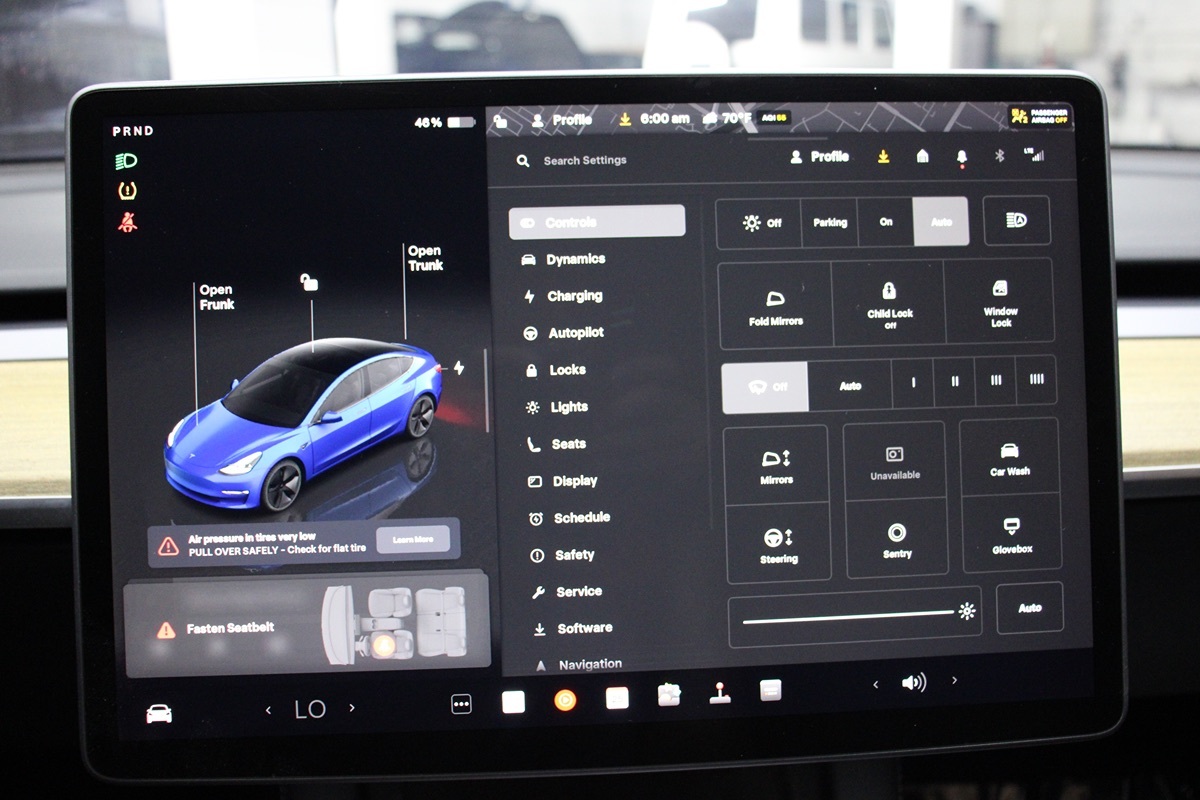Open the Autopilot settings menu

point(575,333)
